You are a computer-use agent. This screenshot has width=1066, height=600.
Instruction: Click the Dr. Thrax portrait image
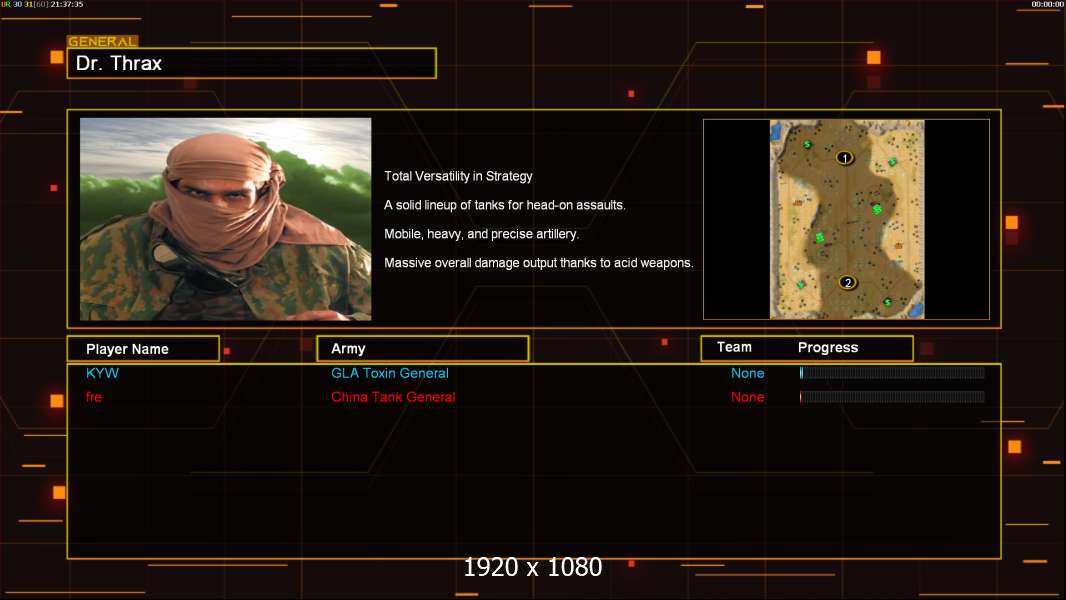coord(226,219)
